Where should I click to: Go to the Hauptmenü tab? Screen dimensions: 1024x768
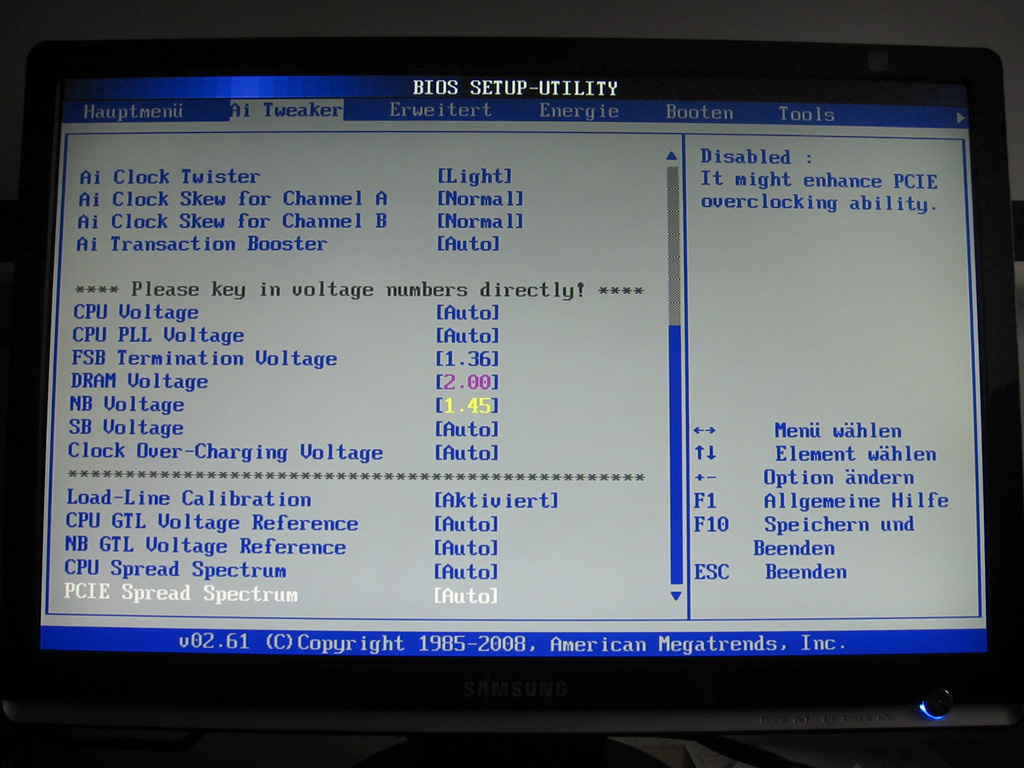[133, 111]
